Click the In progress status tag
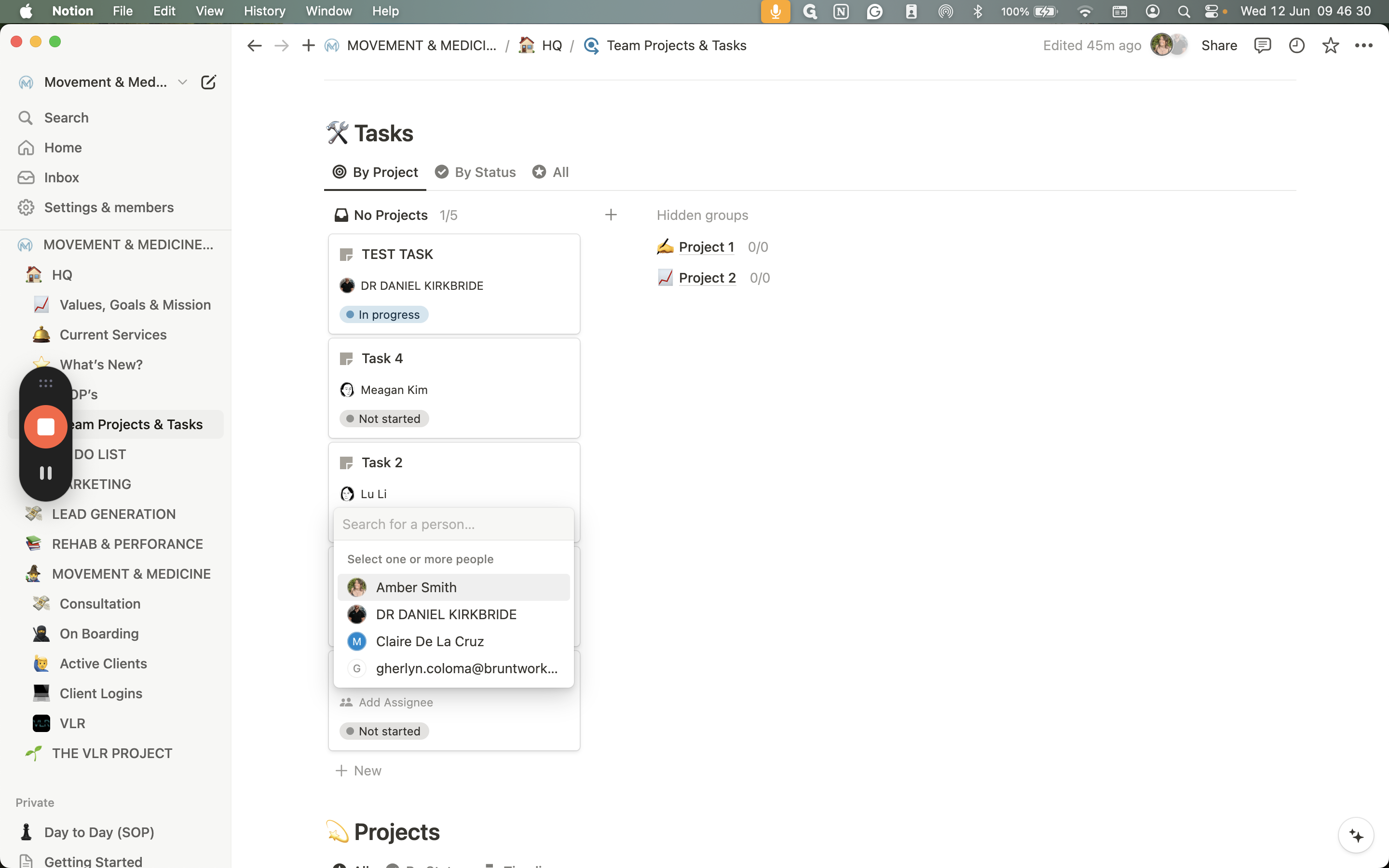The height and width of the screenshot is (868, 1389). click(x=383, y=314)
